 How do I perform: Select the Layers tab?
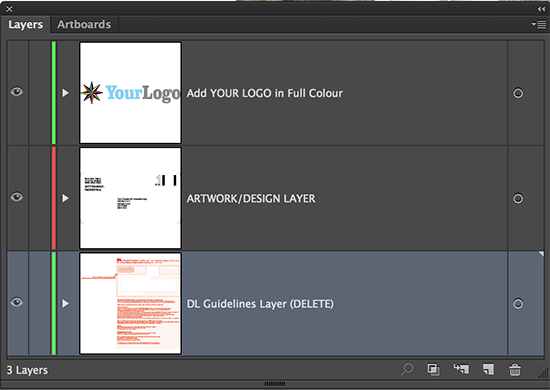(x=26, y=24)
